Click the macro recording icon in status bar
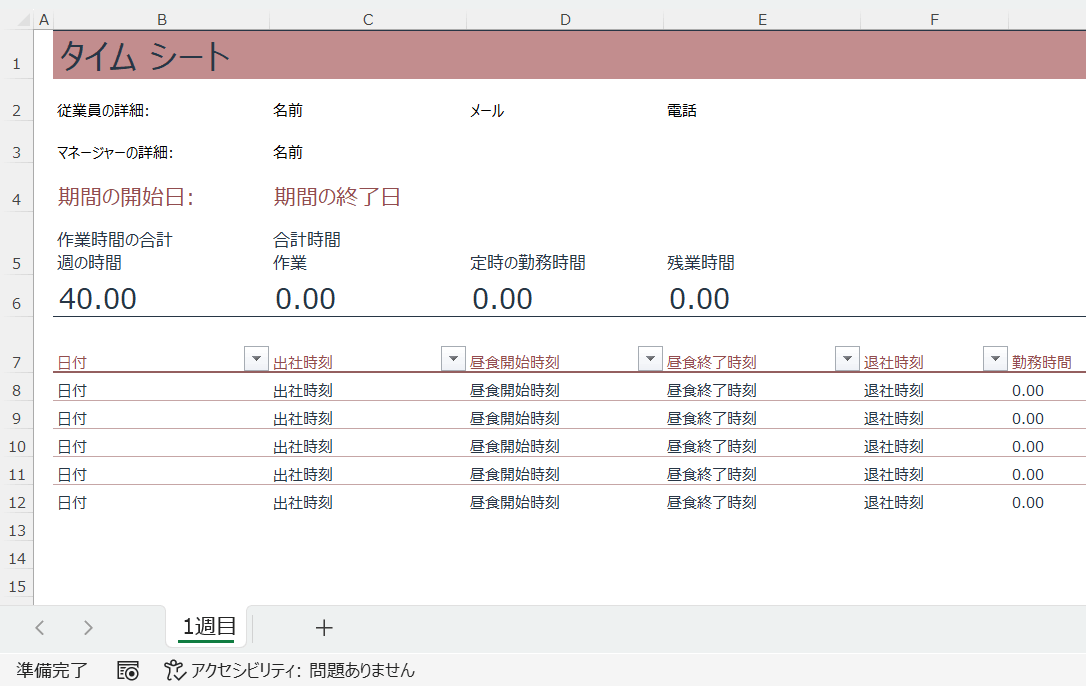Image resolution: width=1086 pixels, height=686 pixels. (128, 670)
